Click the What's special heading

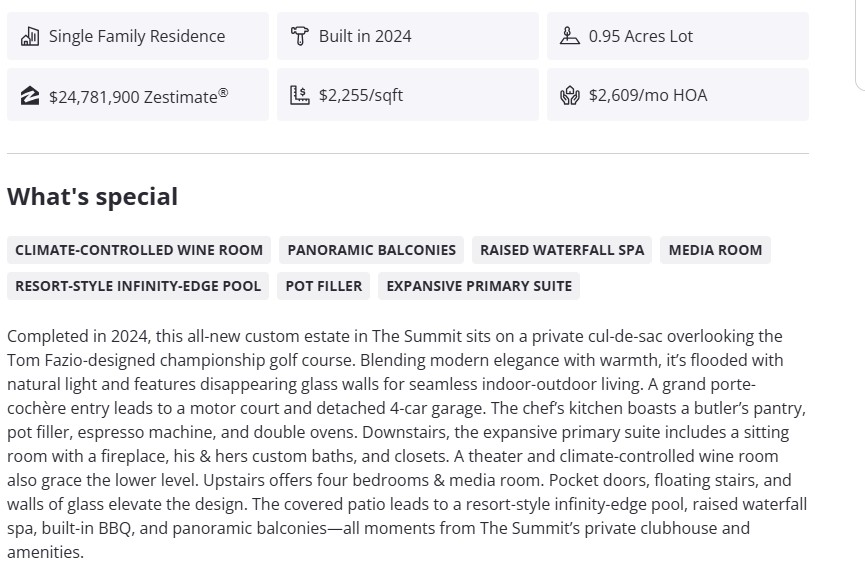tap(92, 197)
